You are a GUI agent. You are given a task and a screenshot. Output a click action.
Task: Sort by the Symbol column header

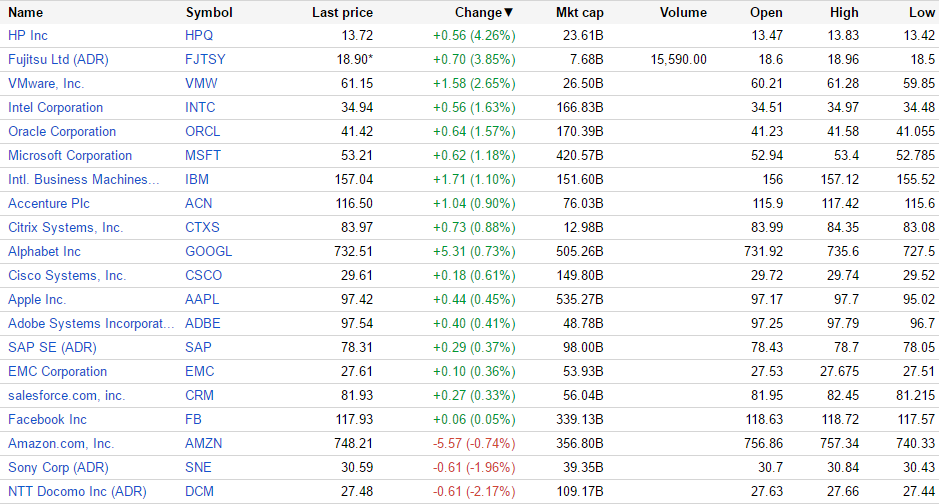[x=209, y=13]
